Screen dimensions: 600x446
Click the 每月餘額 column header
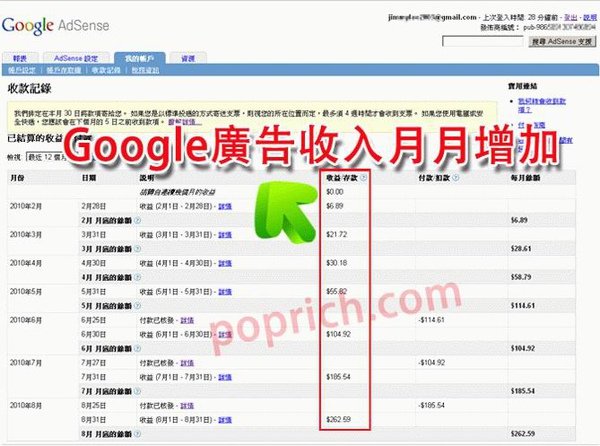[525, 178]
